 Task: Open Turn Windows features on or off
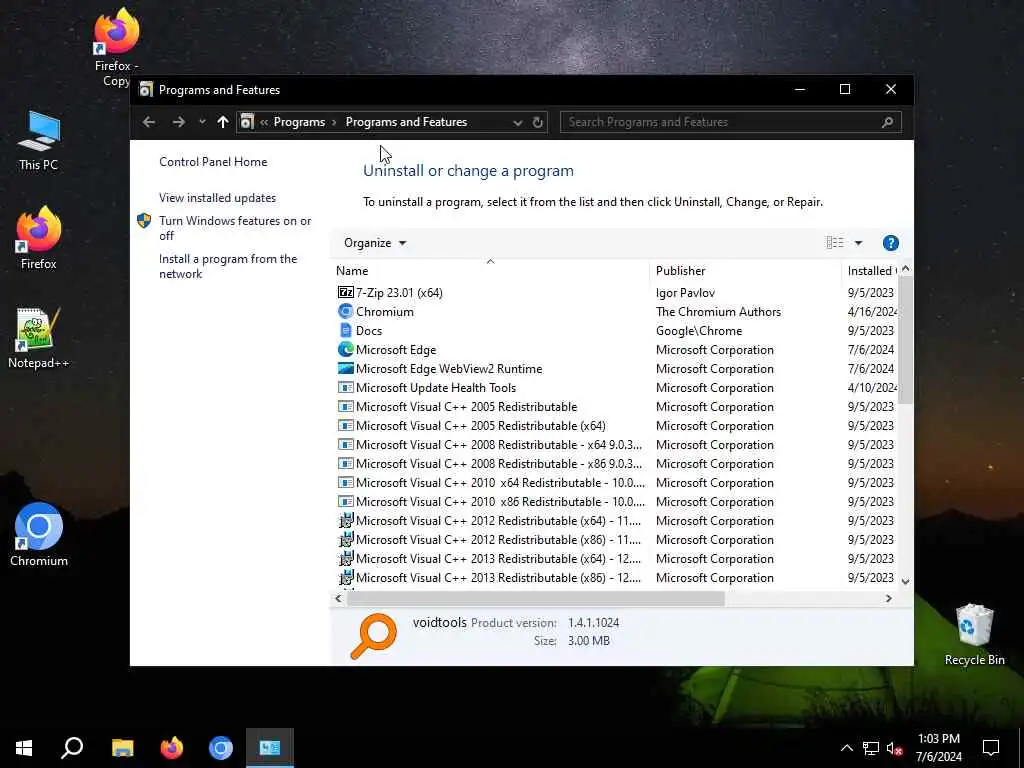click(235, 228)
